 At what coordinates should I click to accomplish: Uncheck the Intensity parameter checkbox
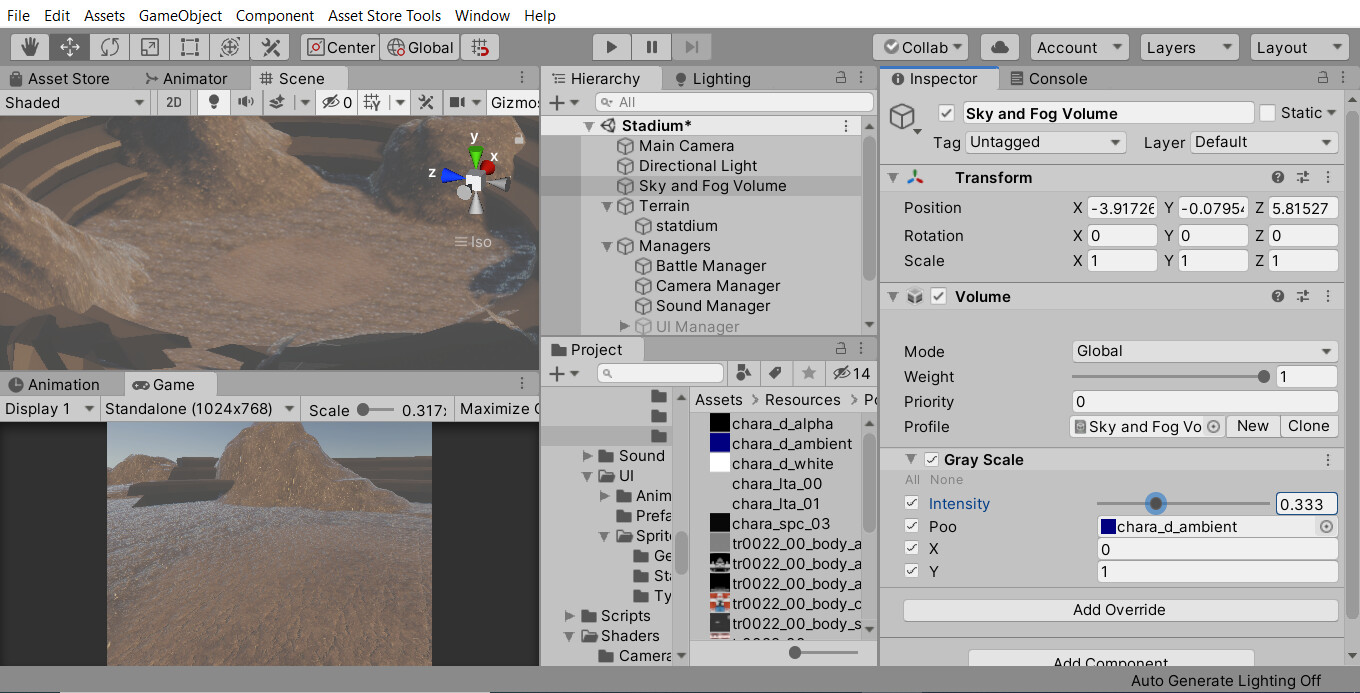click(x=911, y=503)
